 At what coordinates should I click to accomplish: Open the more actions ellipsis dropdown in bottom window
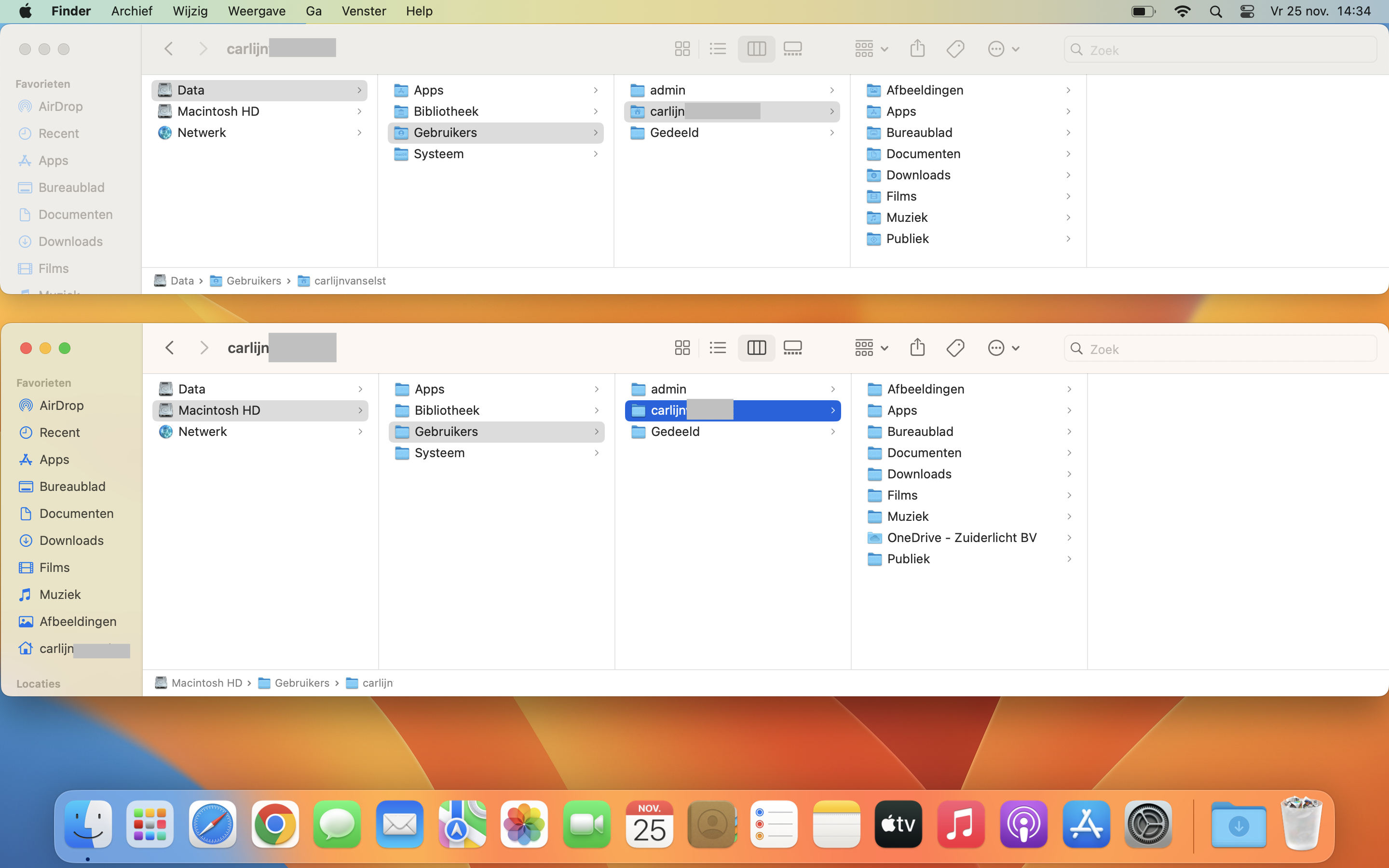[x=1003, y=348]
